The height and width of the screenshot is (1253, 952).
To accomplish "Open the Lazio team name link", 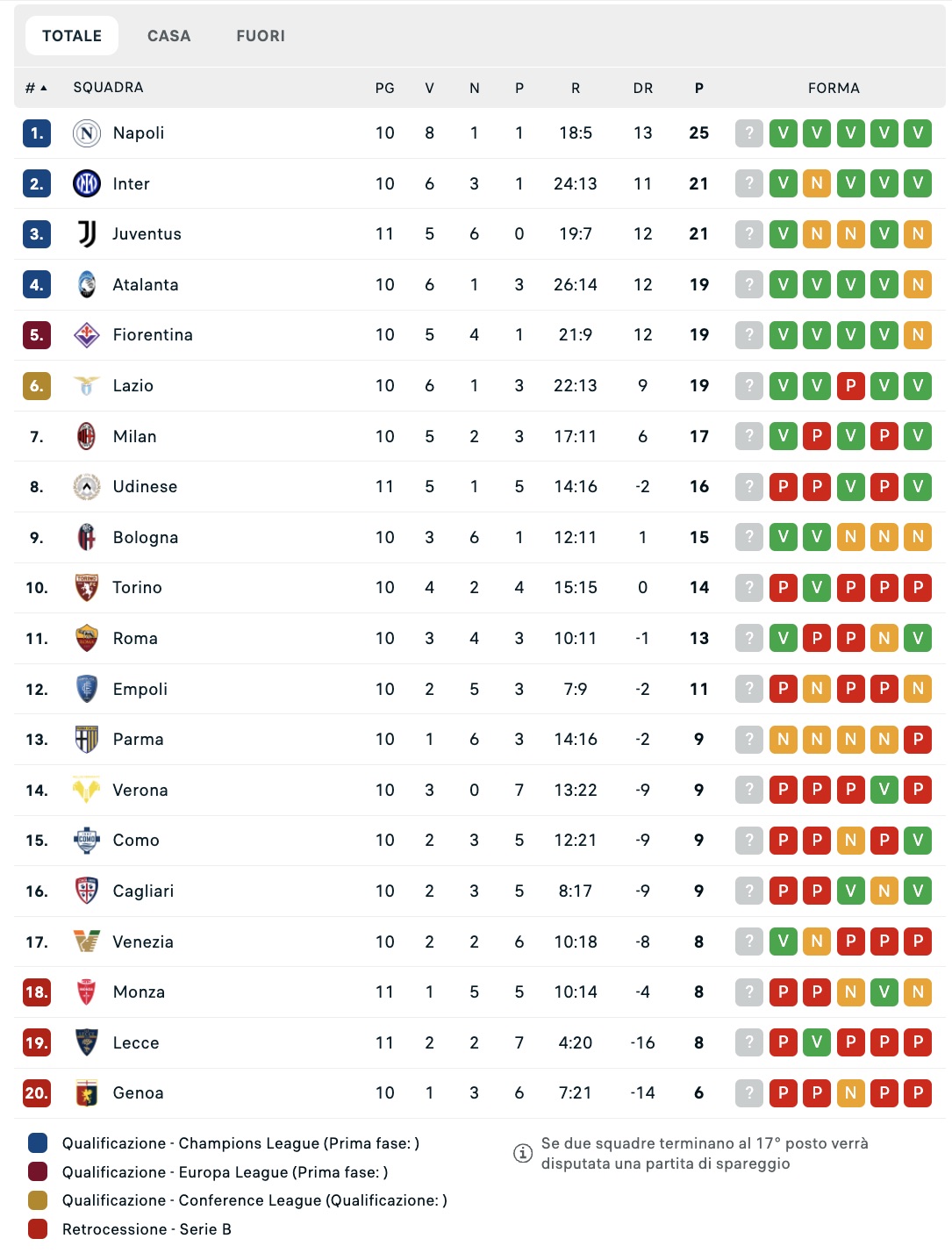I will (133, 386).
